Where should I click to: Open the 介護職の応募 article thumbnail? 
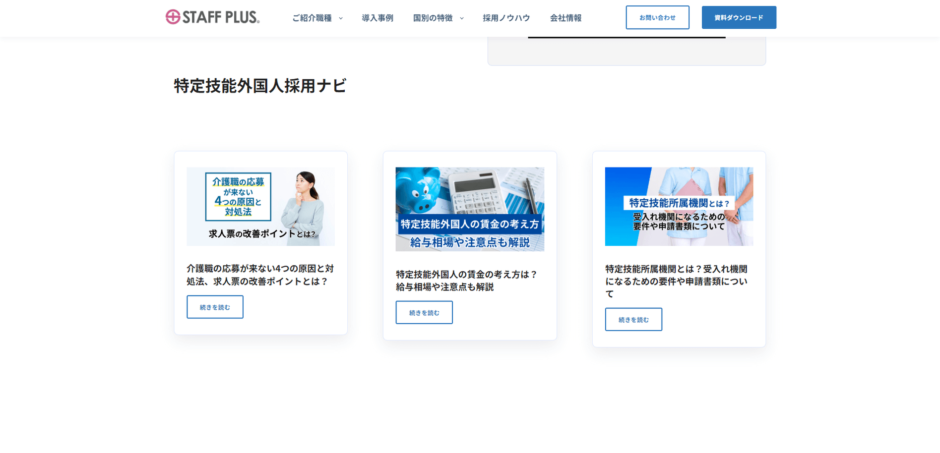click(x=260, y=206)
